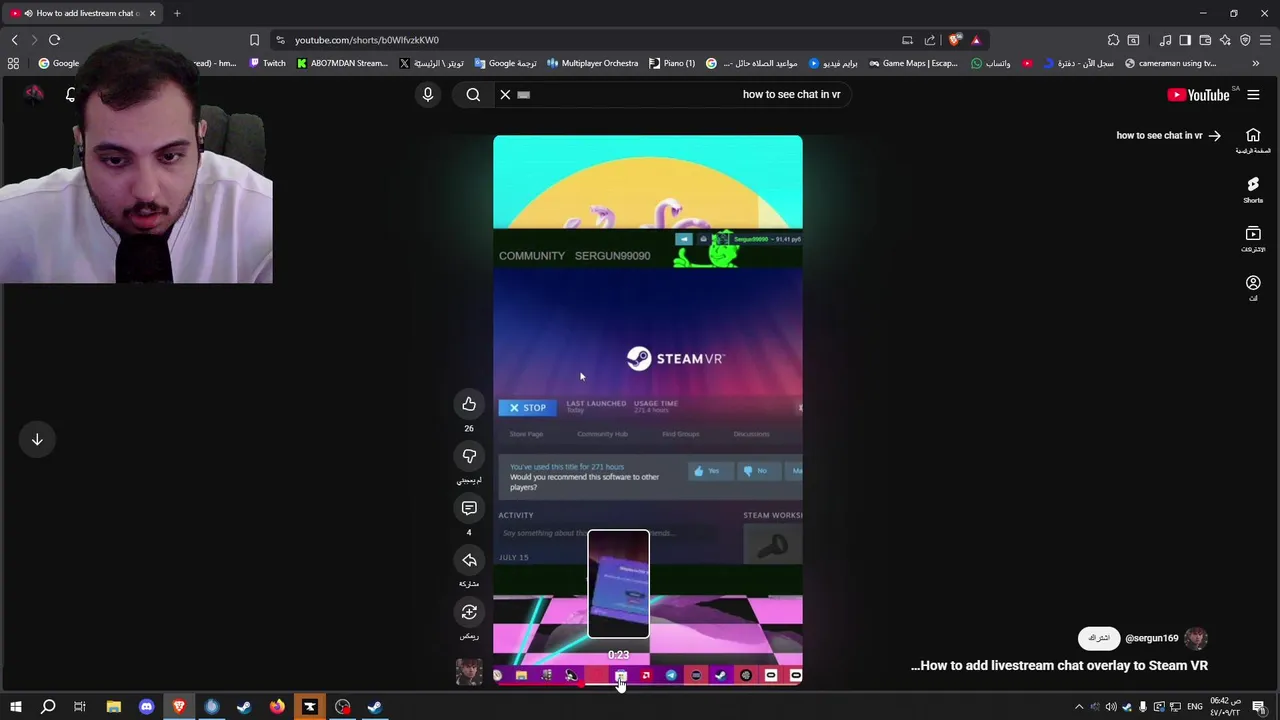Open the Remix option icon
The width and height of the screenshot is (1280, 720).
click(x=469, y=612)
